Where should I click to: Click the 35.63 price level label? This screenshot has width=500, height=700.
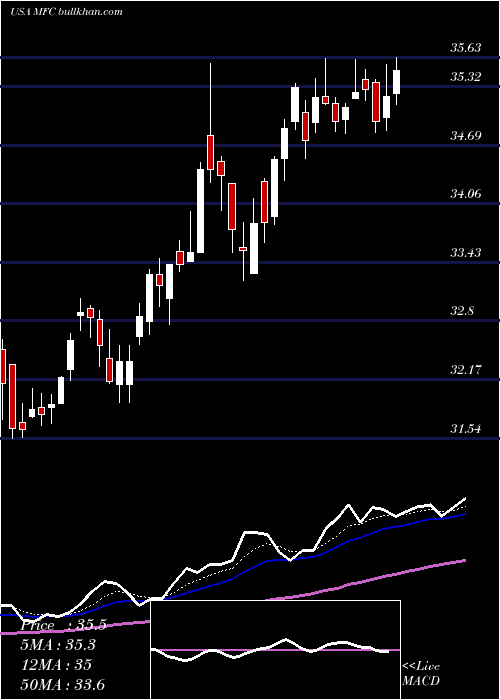click(x=466, y=48)
